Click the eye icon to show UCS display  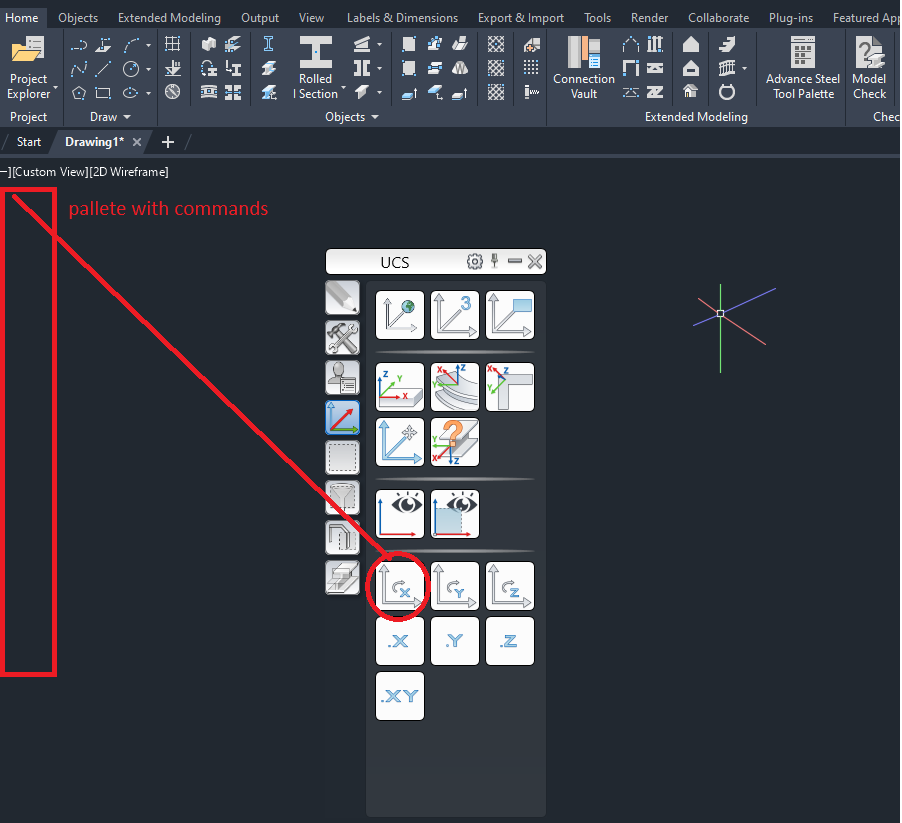pos(399,513)
